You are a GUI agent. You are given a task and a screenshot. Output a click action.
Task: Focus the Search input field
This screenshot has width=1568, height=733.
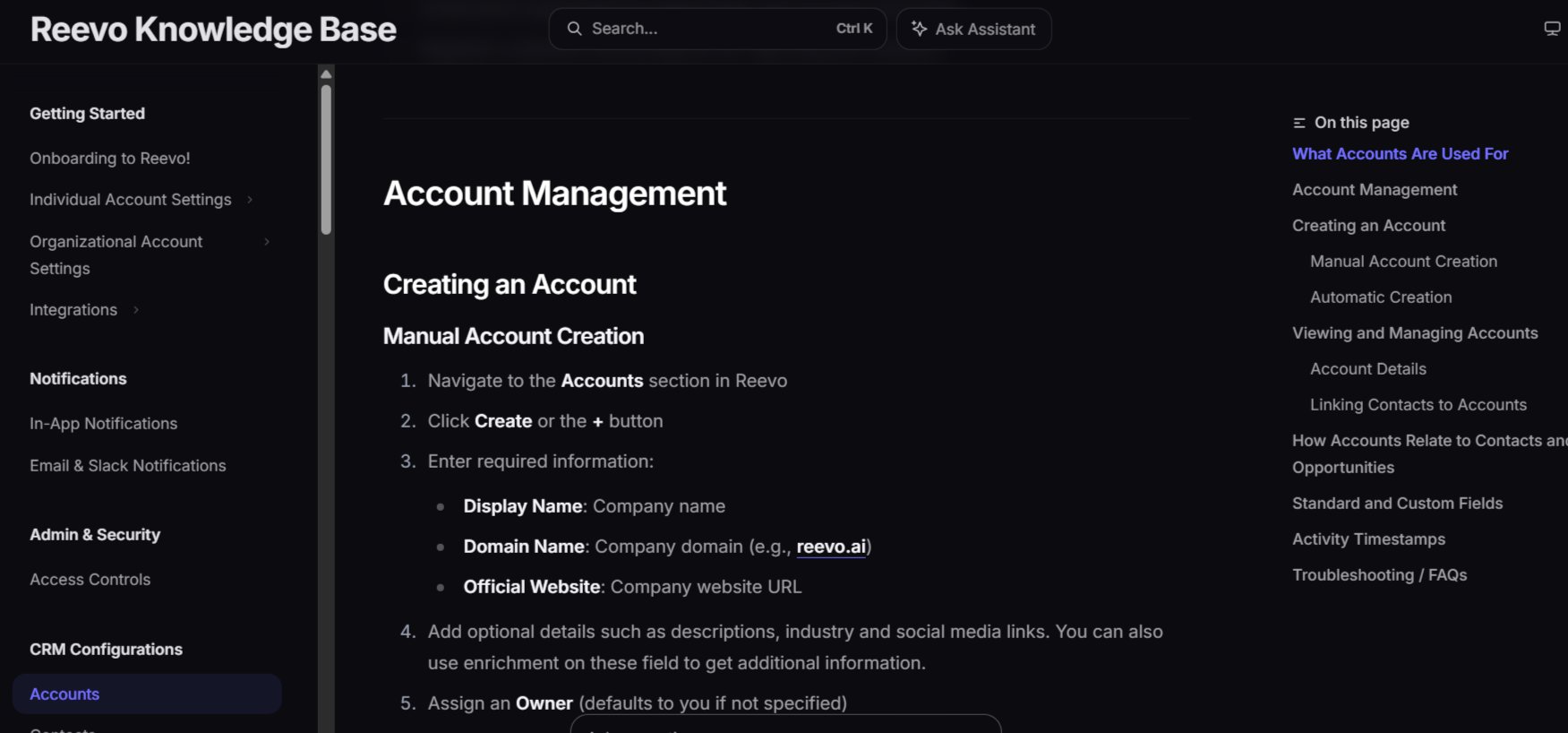[x=717, y=29]
